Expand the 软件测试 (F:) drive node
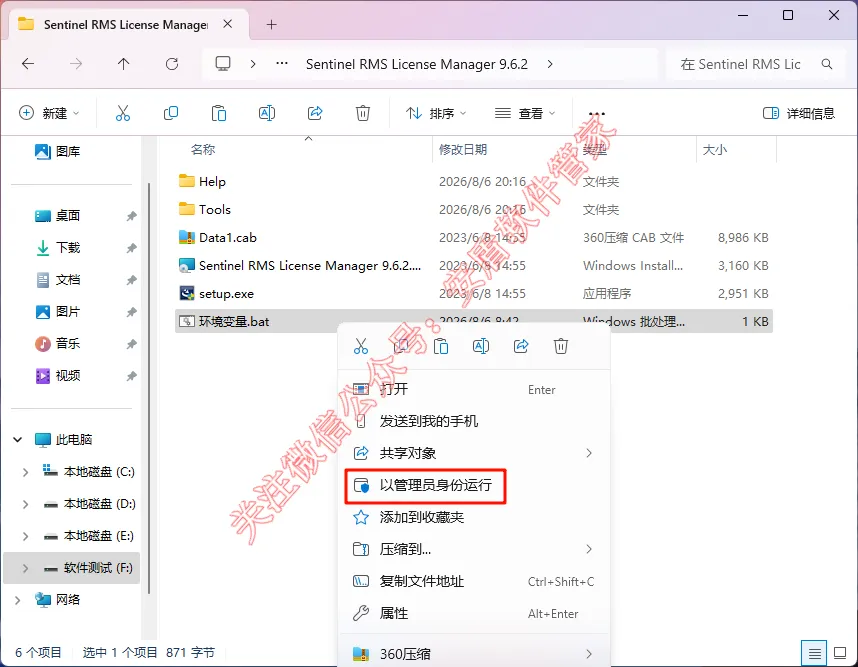The width and height of the screenshot is (858, 667). [25, 569]
